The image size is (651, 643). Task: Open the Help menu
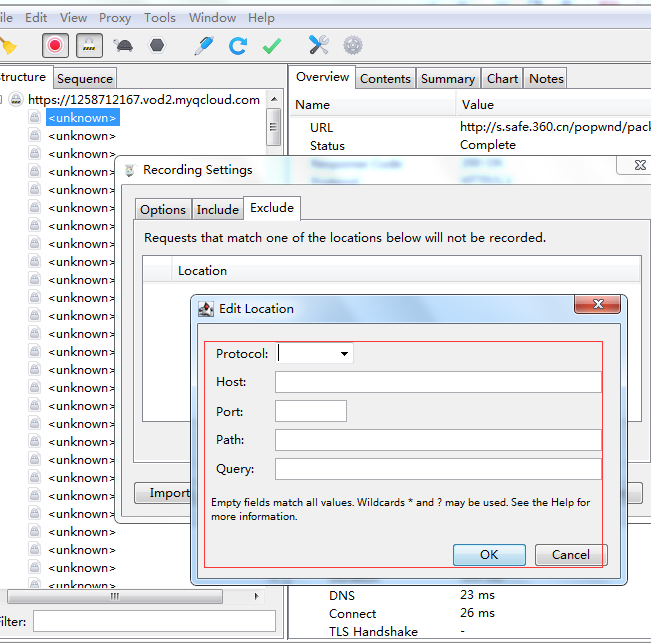click(x=262, y=18)
